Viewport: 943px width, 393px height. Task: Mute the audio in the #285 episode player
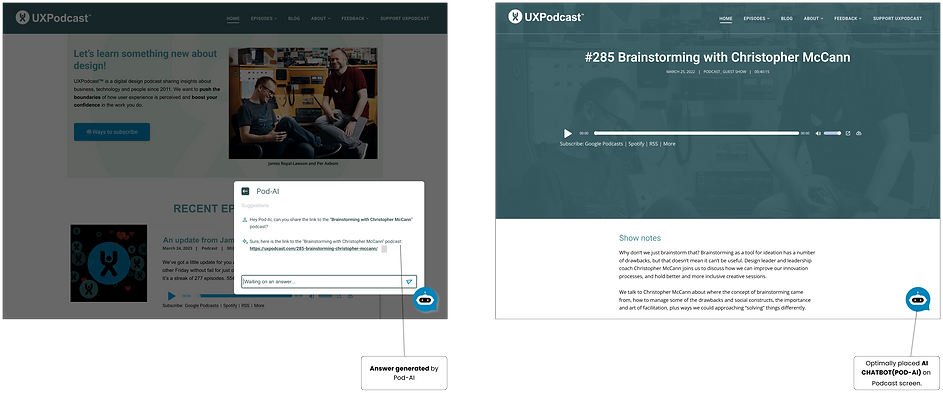click(818, 133)
